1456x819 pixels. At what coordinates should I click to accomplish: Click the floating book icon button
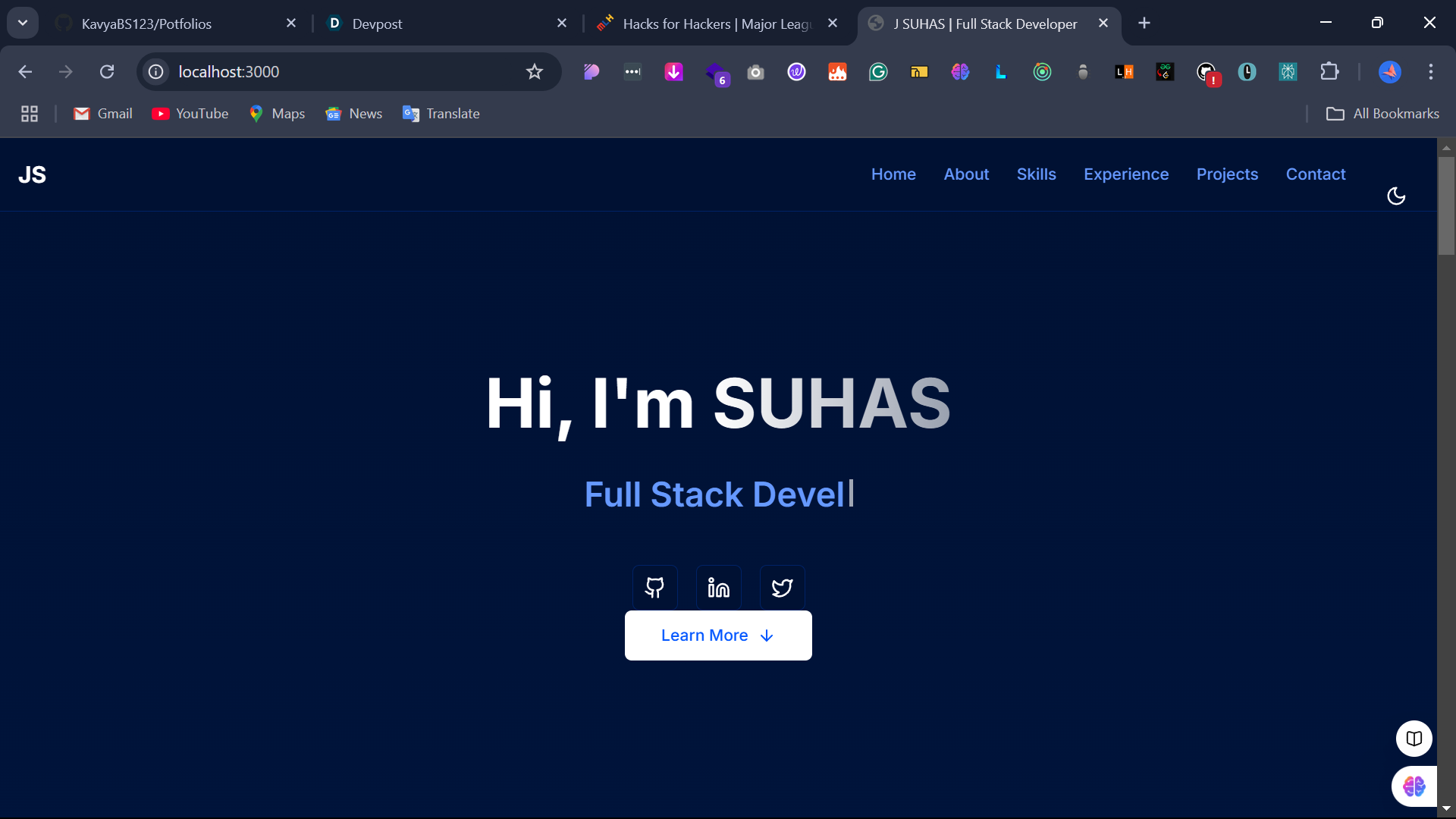(x=1414, y=739)
